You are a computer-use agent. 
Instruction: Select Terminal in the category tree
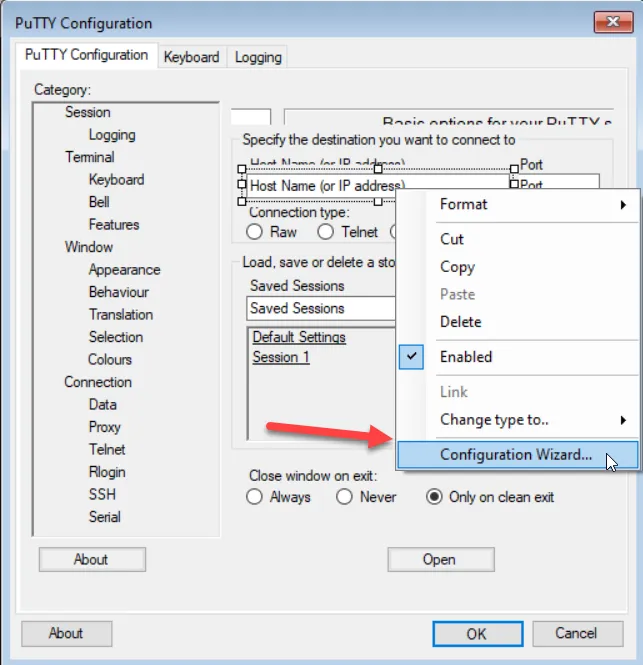tap(89, 157)
